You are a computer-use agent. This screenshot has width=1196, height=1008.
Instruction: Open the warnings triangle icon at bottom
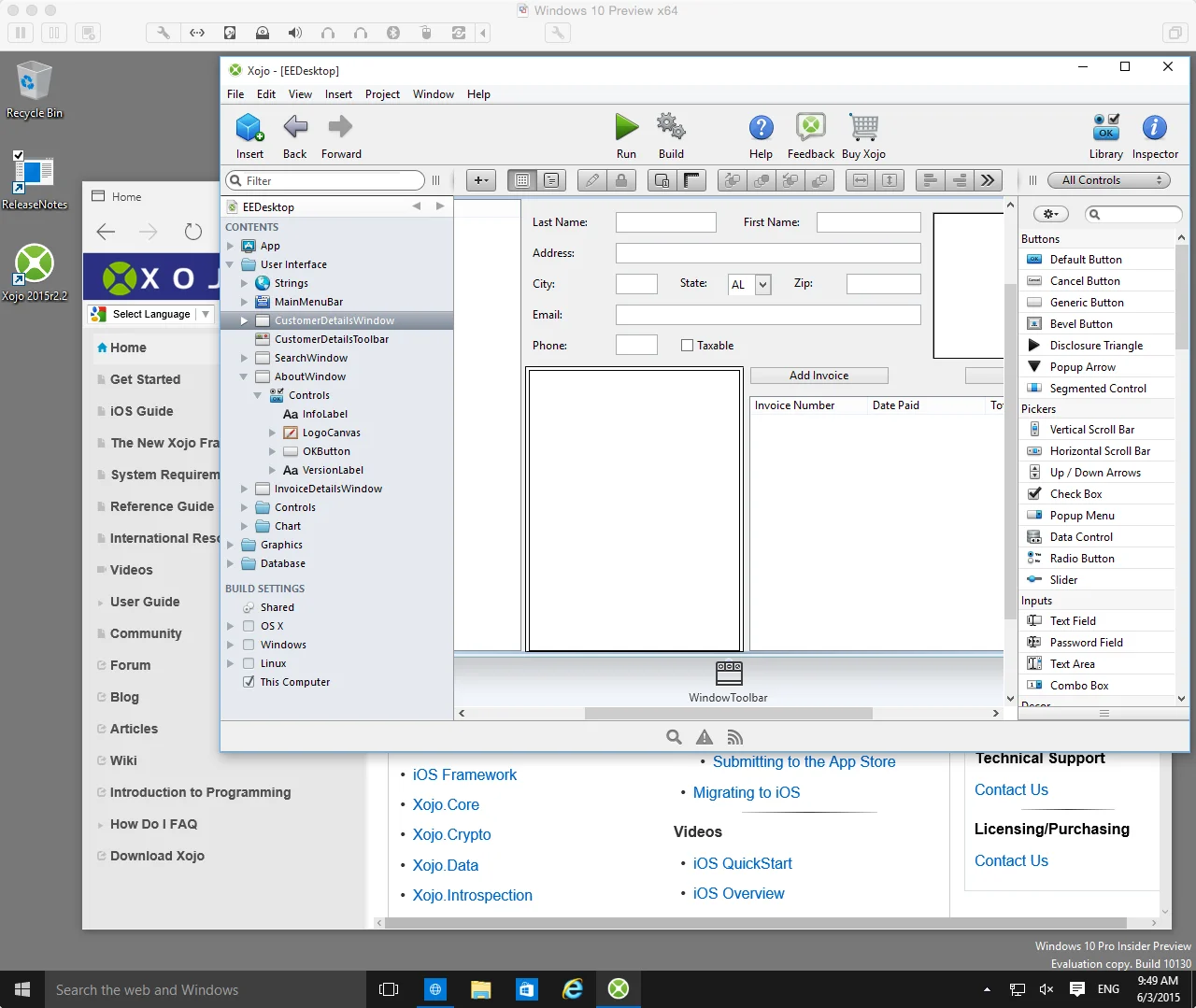click(x=705, y=737)
